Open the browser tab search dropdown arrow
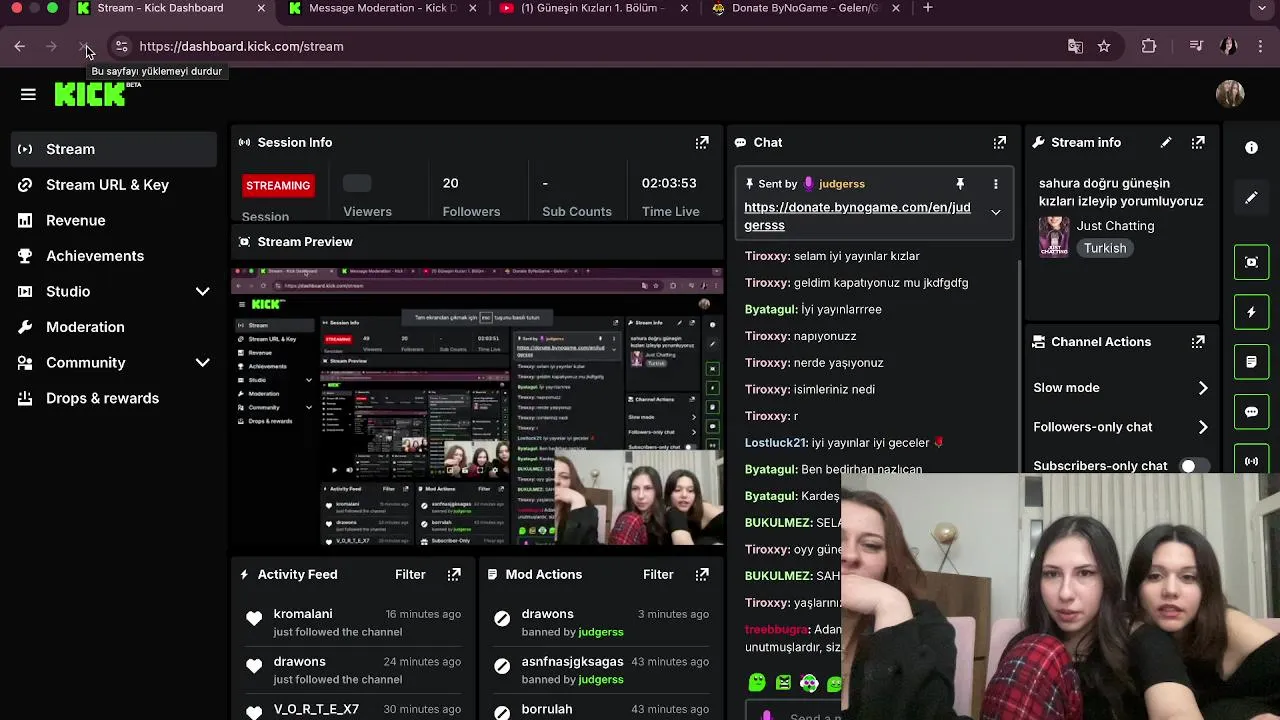The width and height of the screenshot is (1280, 720). click(x=1262, y=8)
